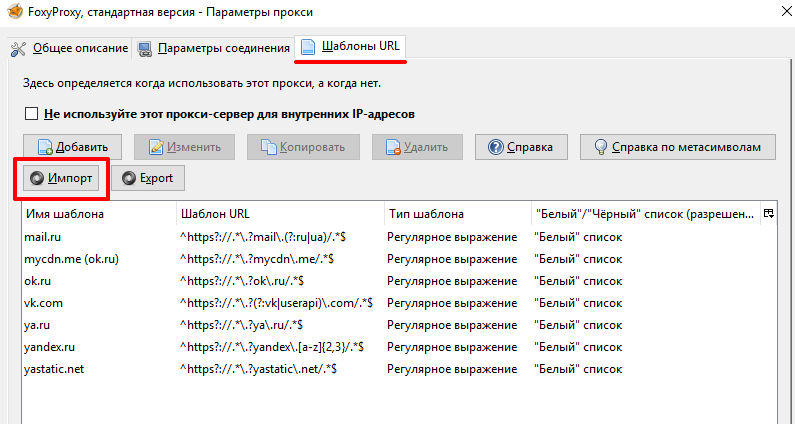Viewport: 795px width, 424px height.
Task: Select the ya.ru template row
Action: point(399,325)
